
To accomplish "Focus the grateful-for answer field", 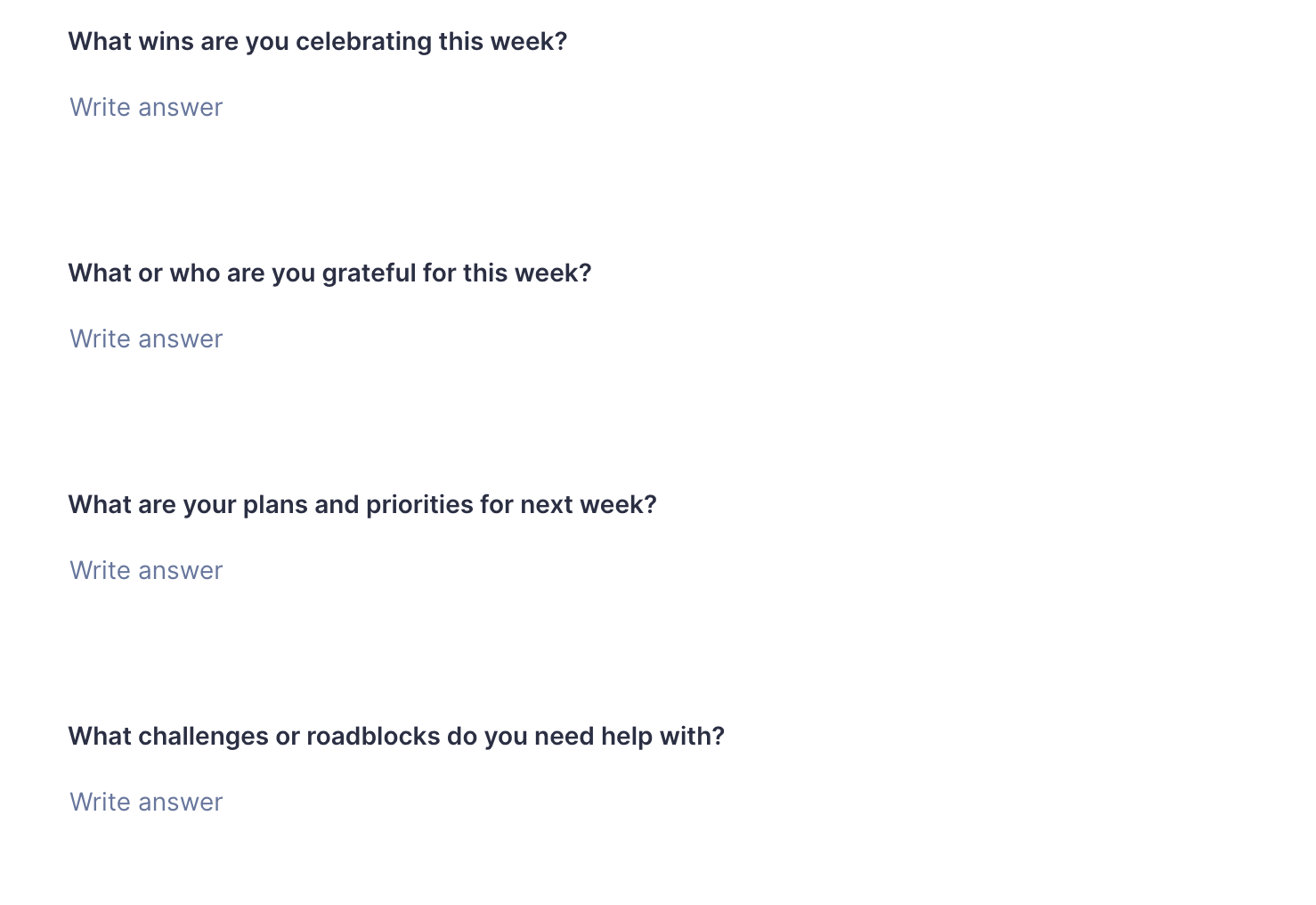I will 146,339.
